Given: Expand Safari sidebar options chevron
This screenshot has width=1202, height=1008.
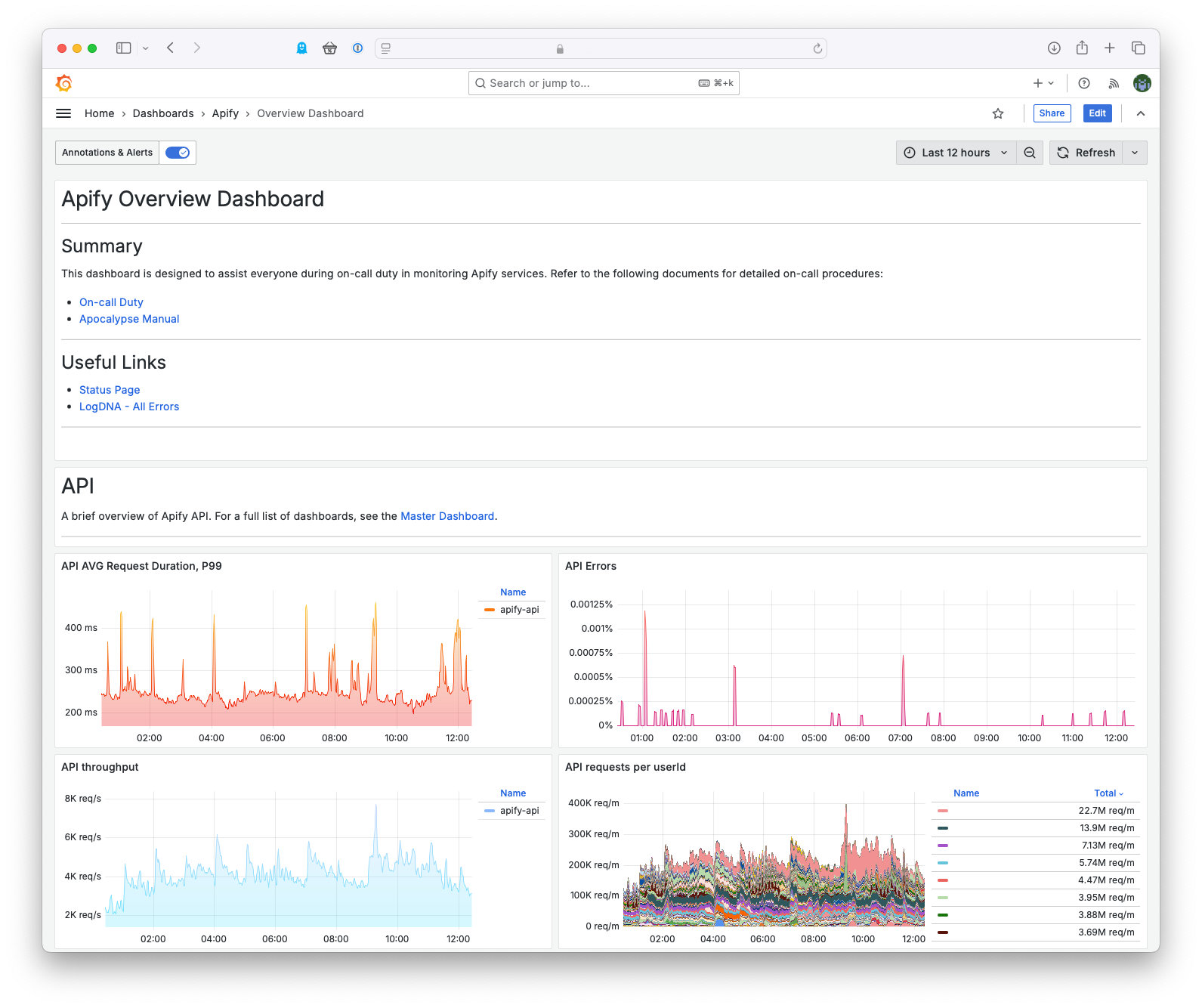Looking at the screenshot, I should point(146,48).
